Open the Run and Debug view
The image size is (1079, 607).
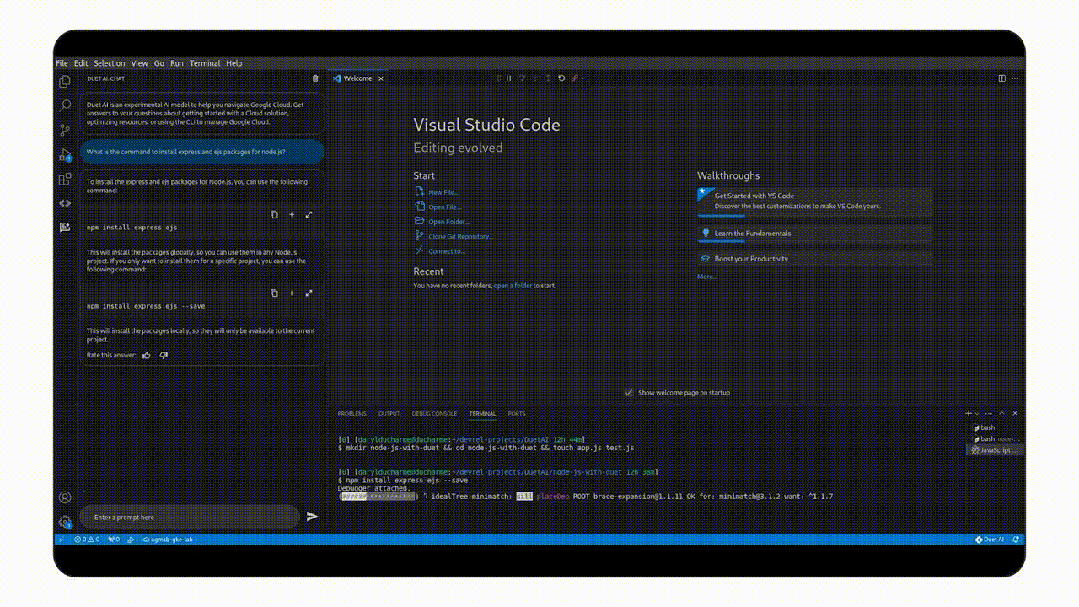[65, 155]
